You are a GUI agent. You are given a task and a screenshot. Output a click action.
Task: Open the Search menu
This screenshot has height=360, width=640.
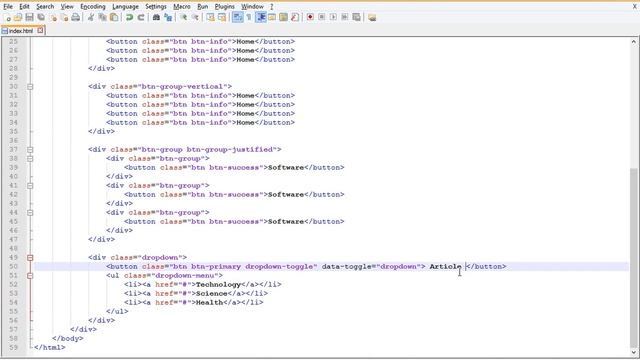coord(45,7)
